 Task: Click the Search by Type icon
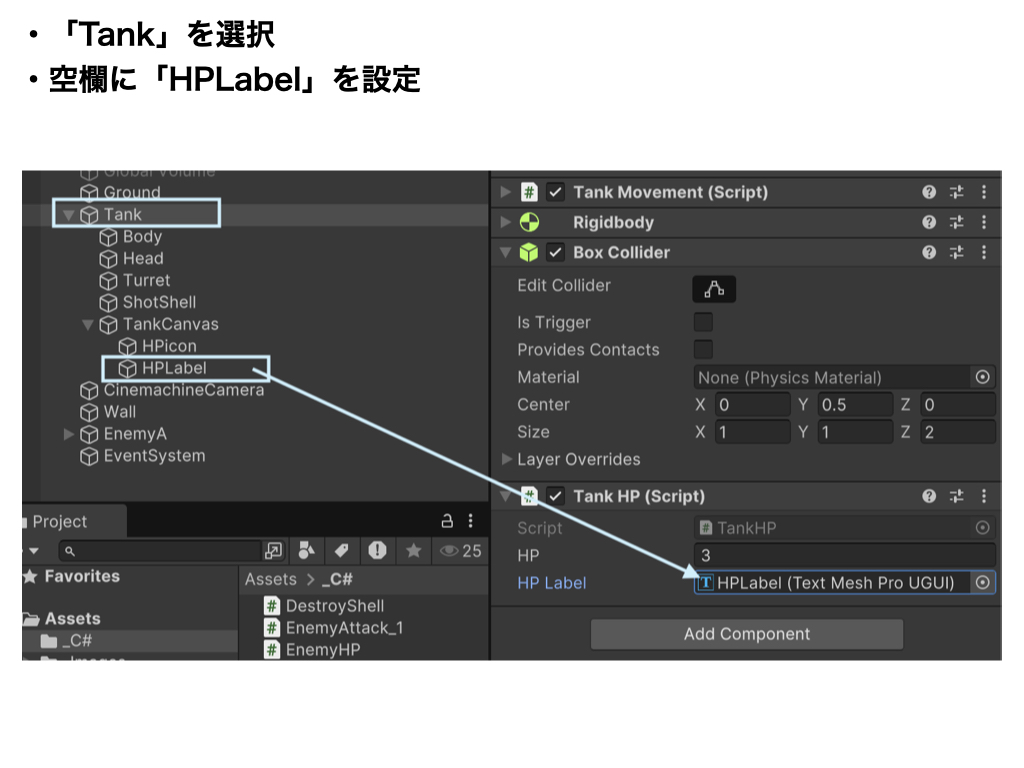[x=306, y=551]
